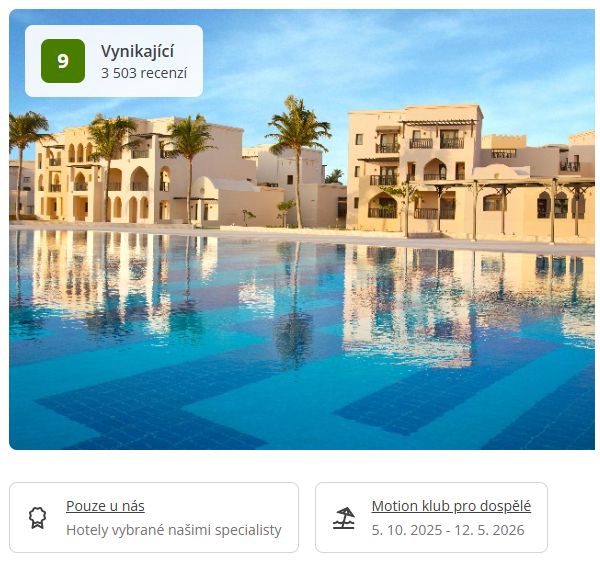Click the date range 5. 10. 2025 - 12. 5. 2026
Viewport: 600px width, 580px height.
point(448,530)
